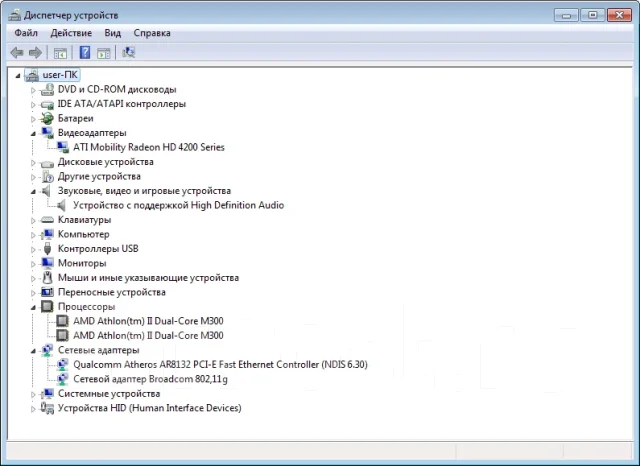
Task: Collapse the Сетевые адаптеры node
Action: (x=33, y=351)
